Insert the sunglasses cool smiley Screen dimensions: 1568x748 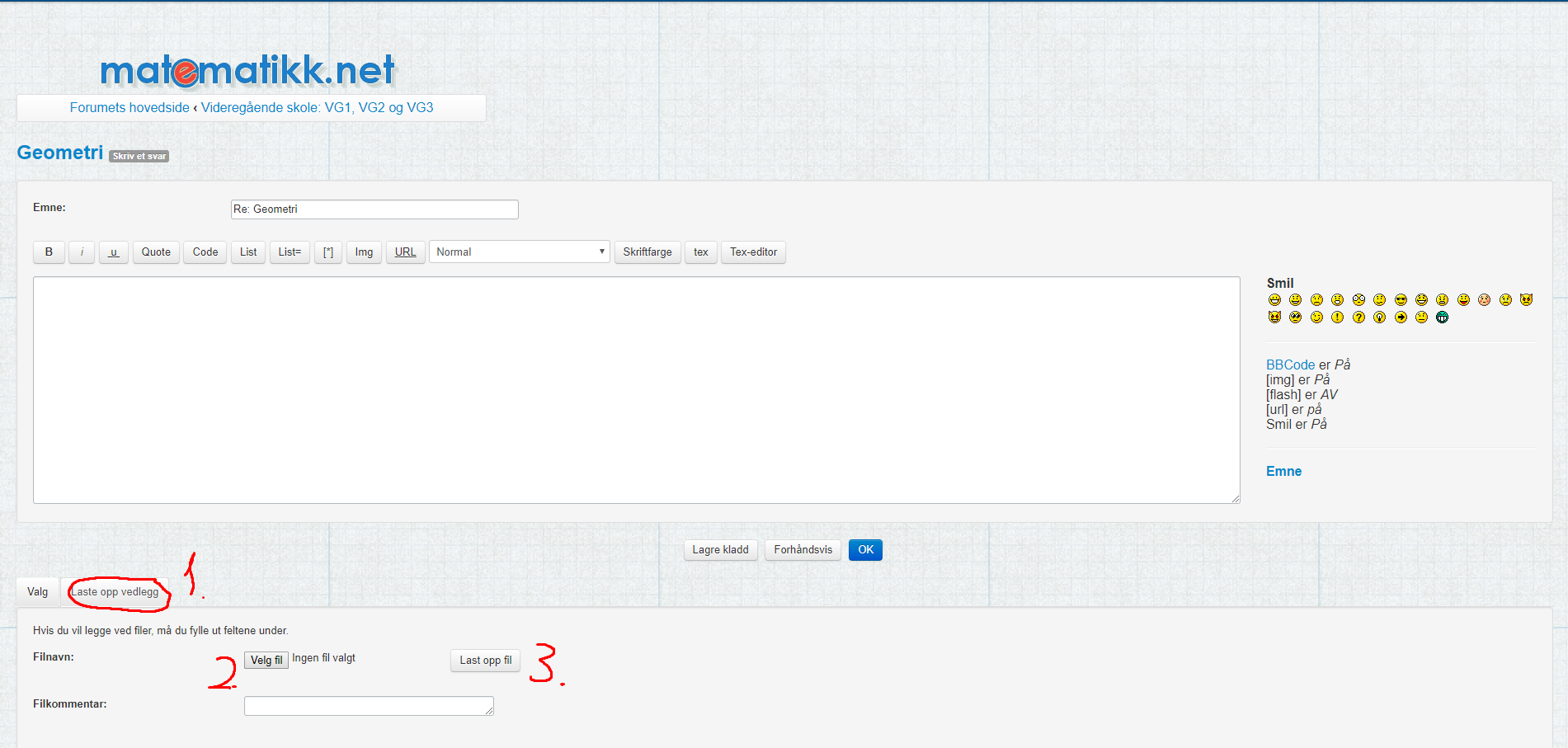[x=1401, y=300]
